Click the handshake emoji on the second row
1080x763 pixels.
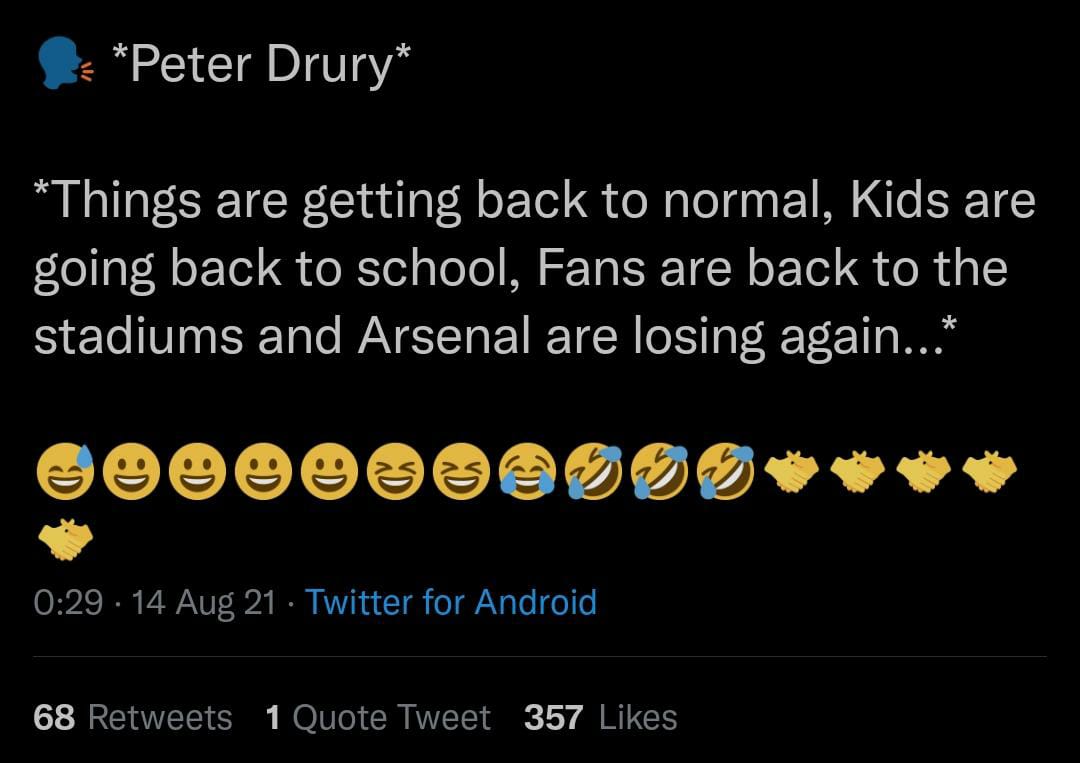pos(65,539)
